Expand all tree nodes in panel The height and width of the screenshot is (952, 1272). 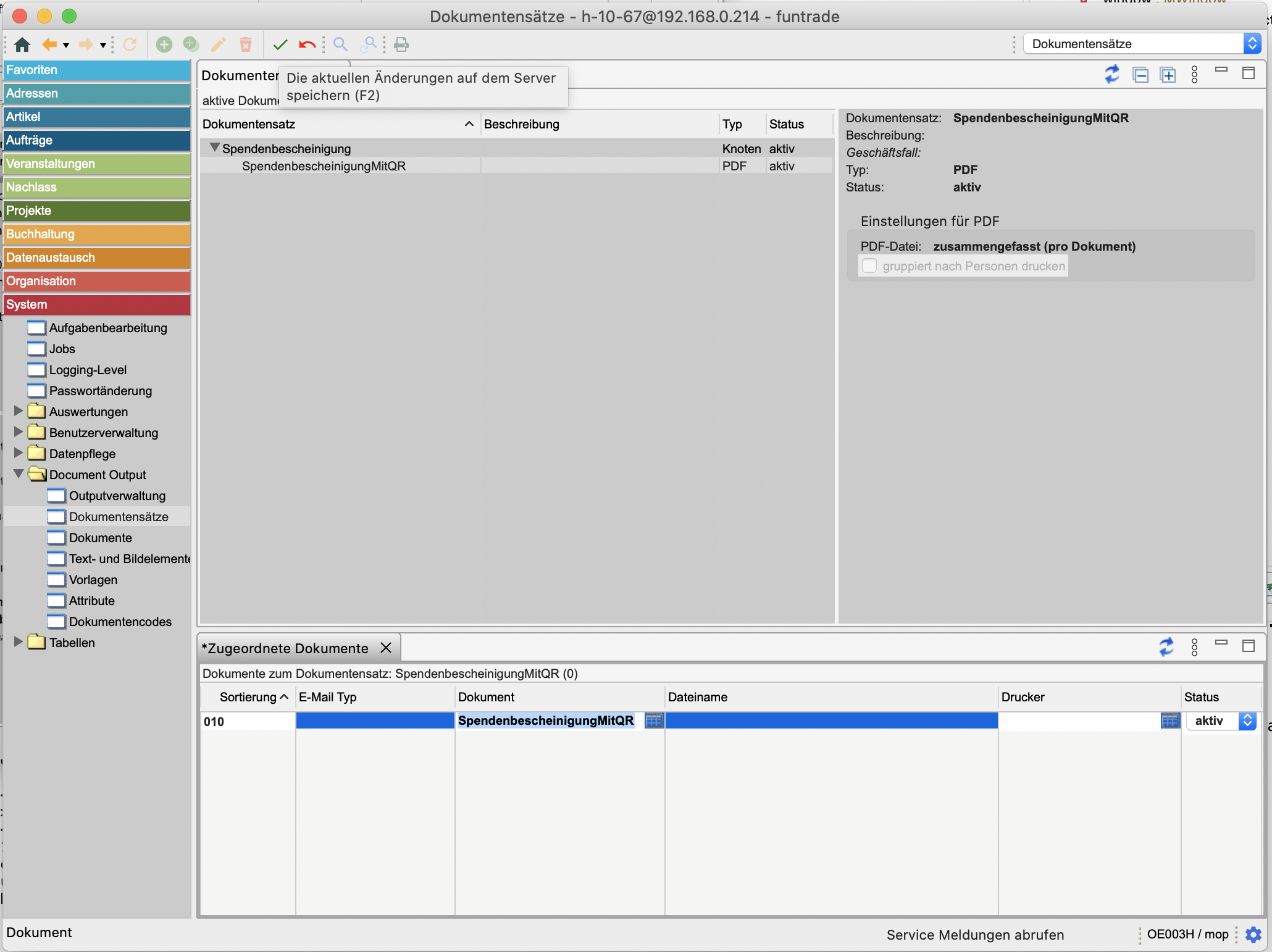point(1168,75)
